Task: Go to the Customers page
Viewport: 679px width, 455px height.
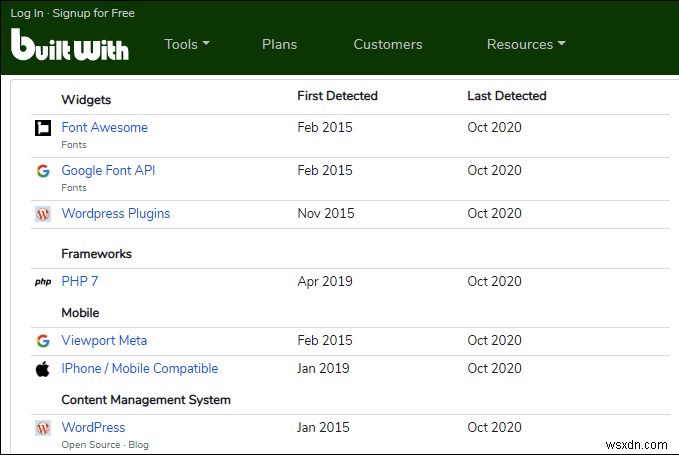Action: [x=388, y=44]
